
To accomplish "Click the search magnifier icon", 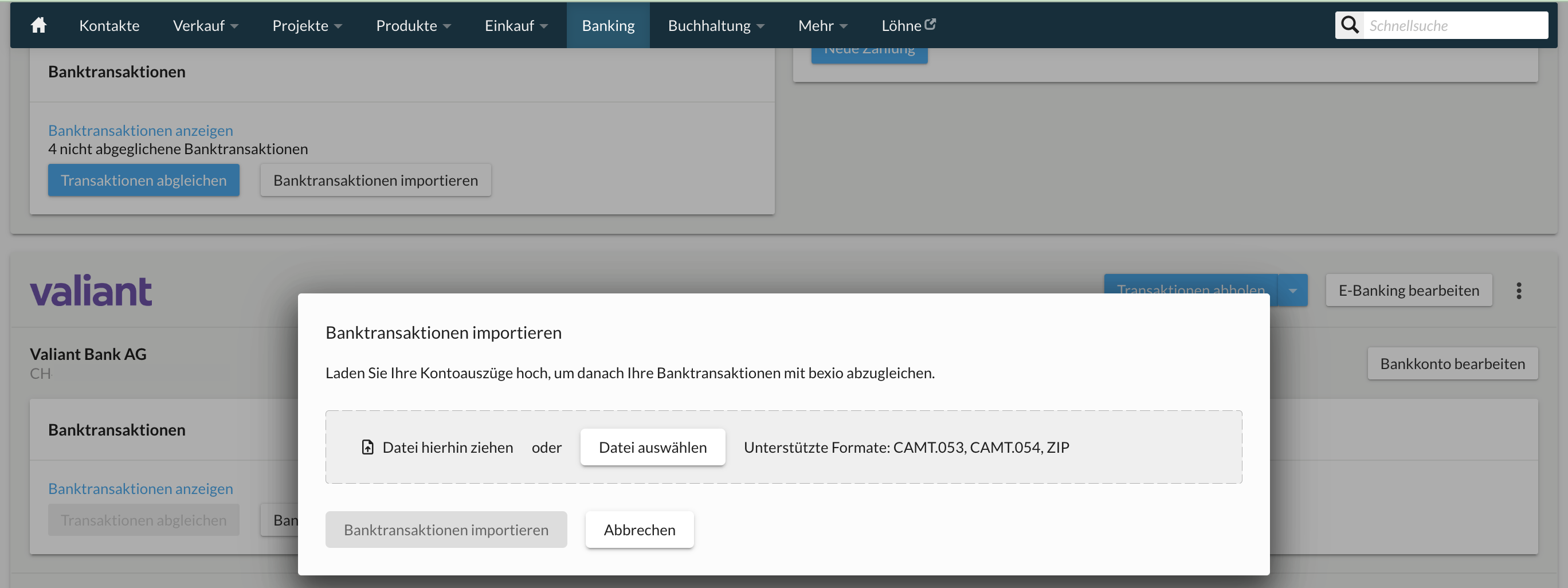I will point(1350,26).
